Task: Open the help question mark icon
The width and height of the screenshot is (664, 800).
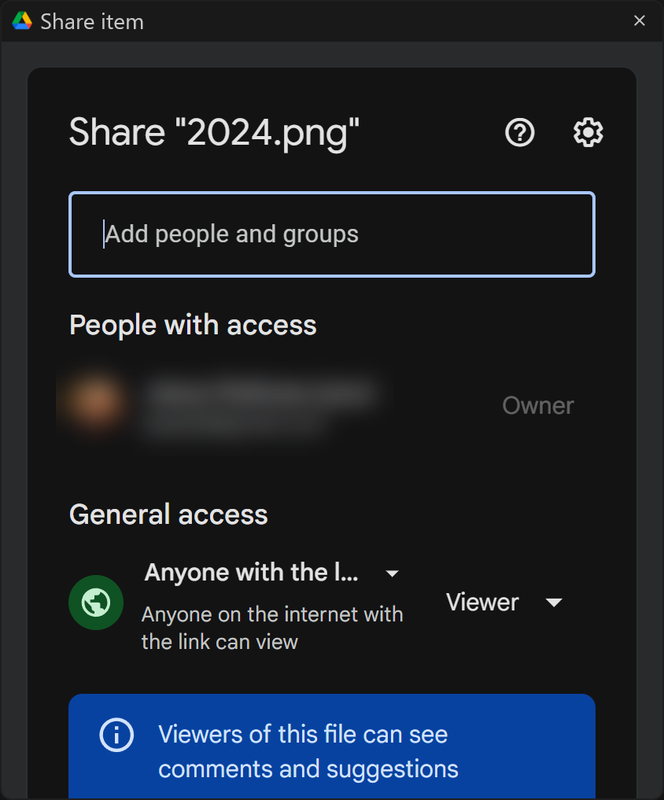Action: 520,133
